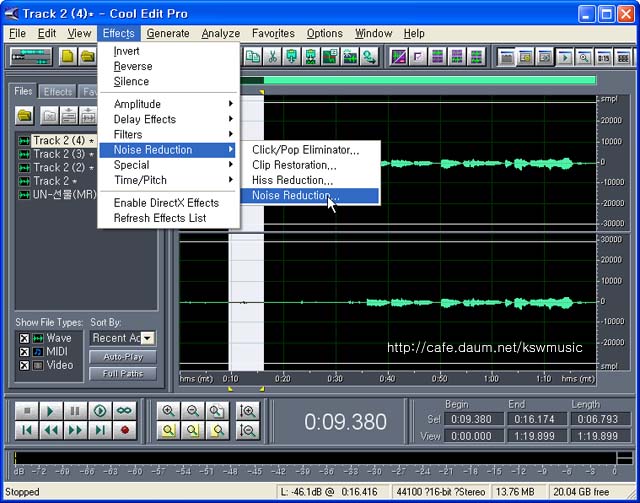640x503 pixels.
Task: Jump to the end with the Go to End button
Action: (100, 430)
